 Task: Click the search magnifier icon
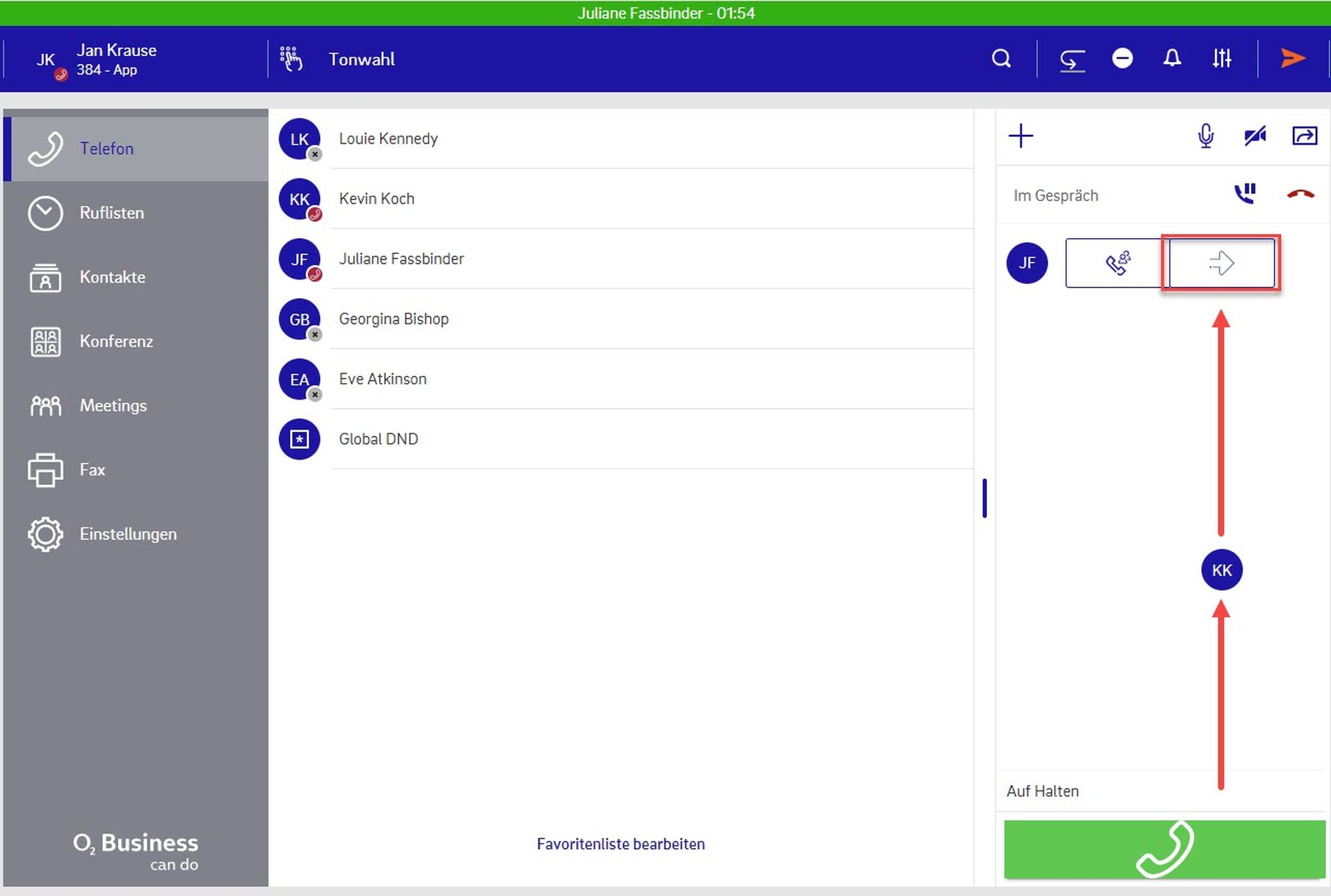[1001, 59]
